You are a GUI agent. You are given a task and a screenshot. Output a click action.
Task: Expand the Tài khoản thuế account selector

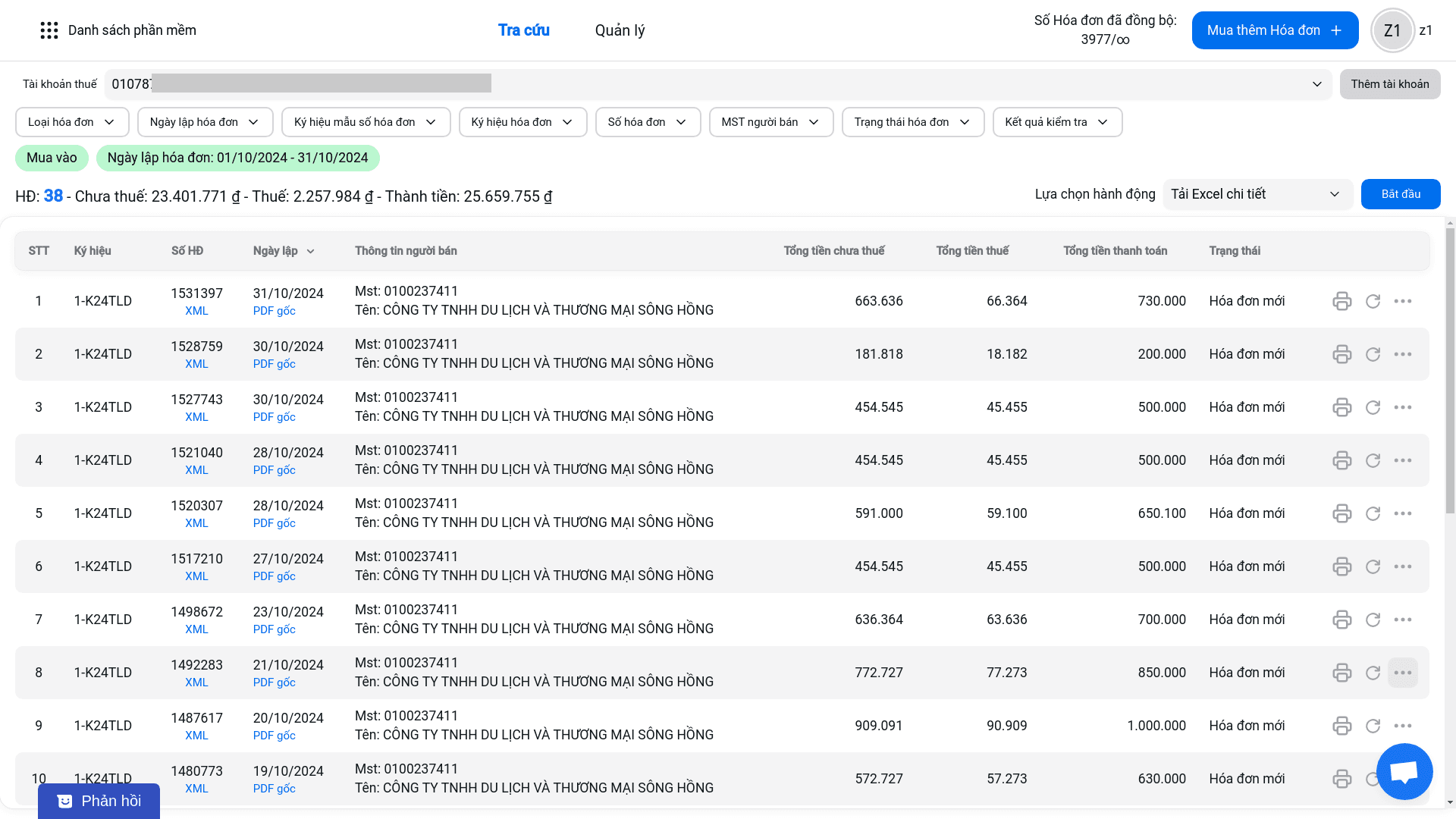717,84
